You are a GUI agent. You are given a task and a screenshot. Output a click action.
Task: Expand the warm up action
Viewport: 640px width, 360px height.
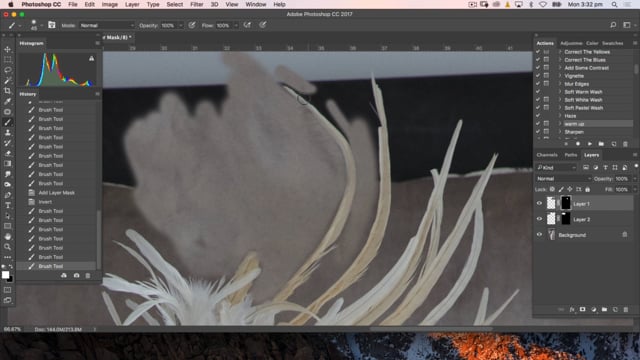560,123
